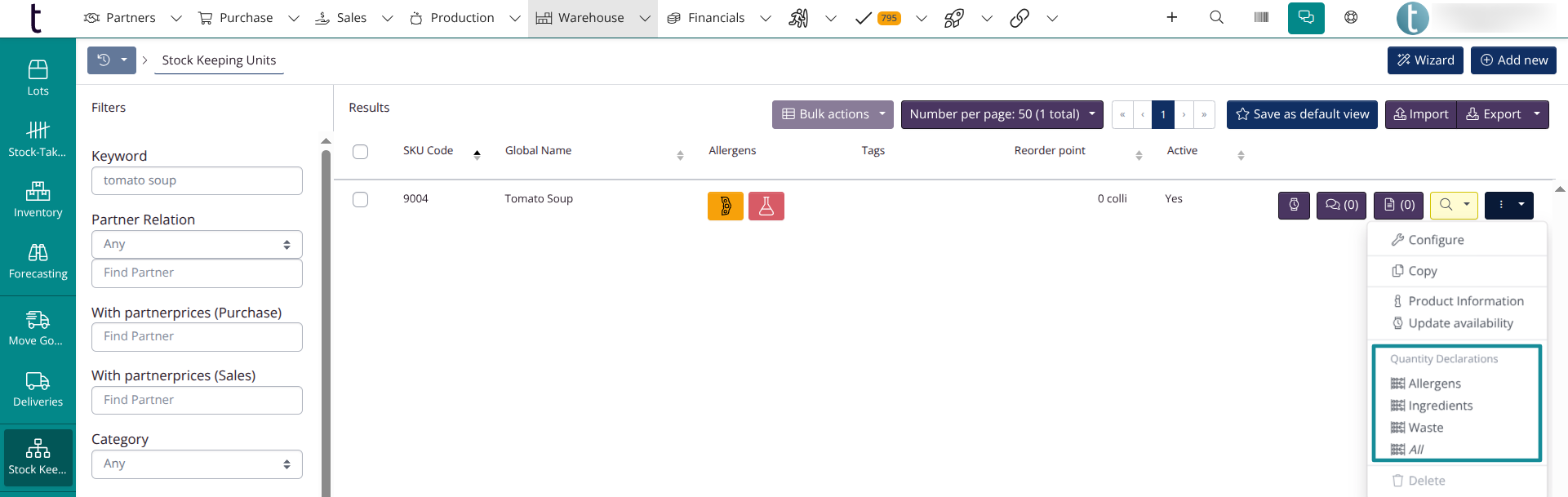Open Number per page dropdown
The image size is (1568, 497).
(1002, 114)
